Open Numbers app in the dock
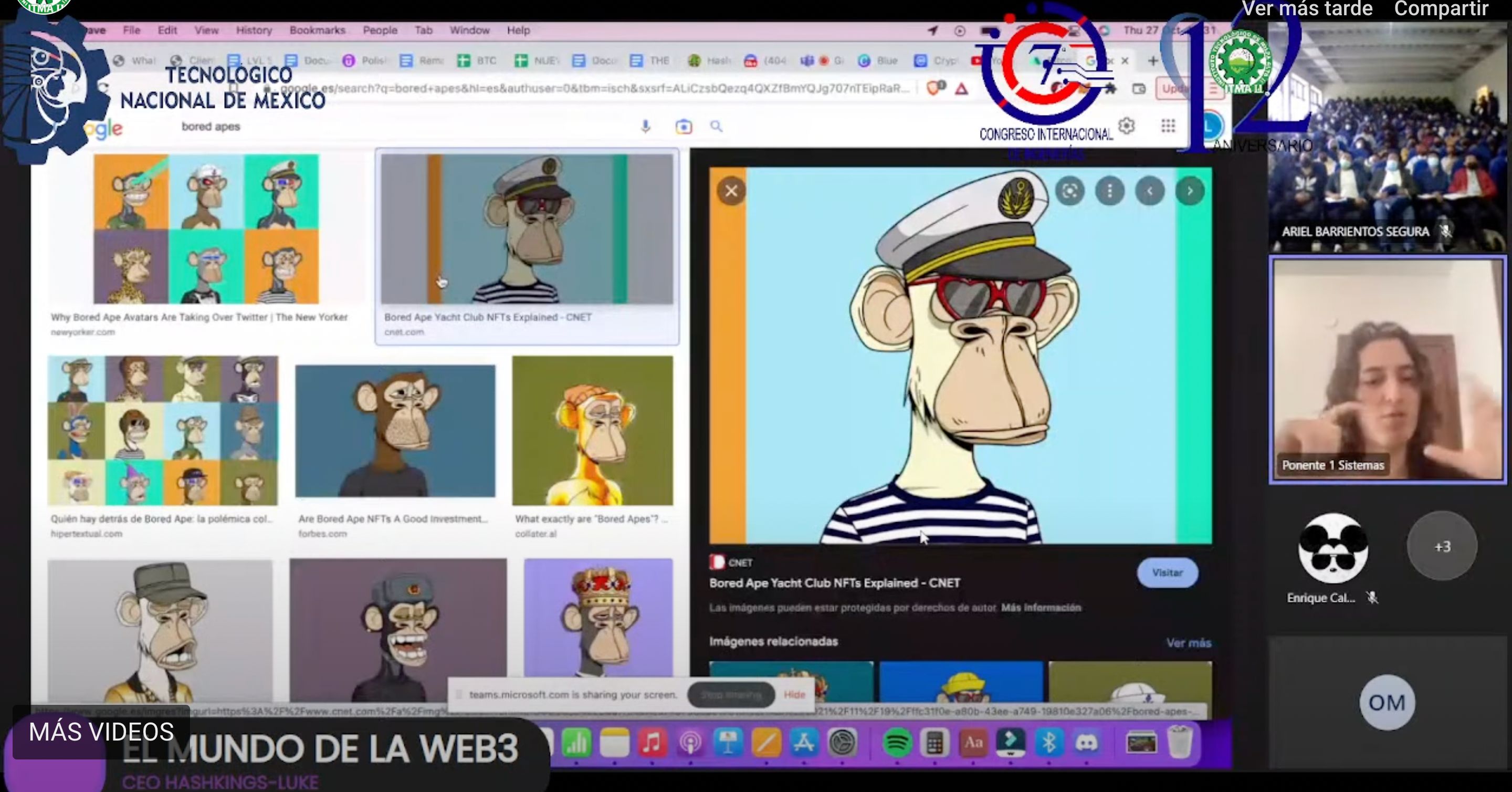Viewport: 1512px width, 792px height. point(576,743)
